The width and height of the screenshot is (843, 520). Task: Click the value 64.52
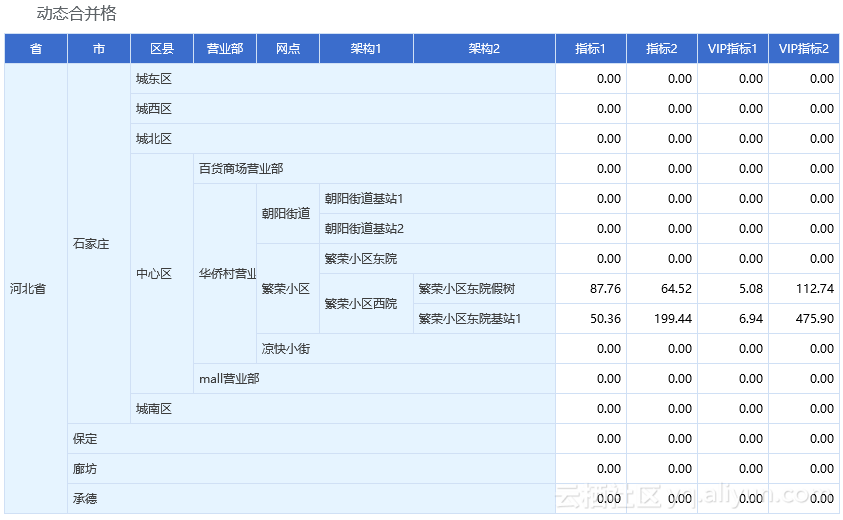point(676,289)
